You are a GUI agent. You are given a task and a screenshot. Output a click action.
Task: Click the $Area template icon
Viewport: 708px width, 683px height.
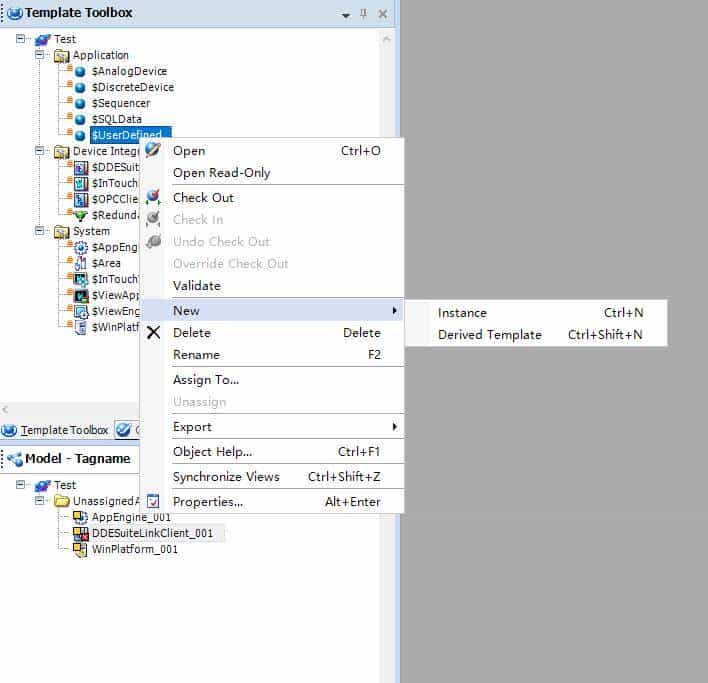(x=81, y=263)
